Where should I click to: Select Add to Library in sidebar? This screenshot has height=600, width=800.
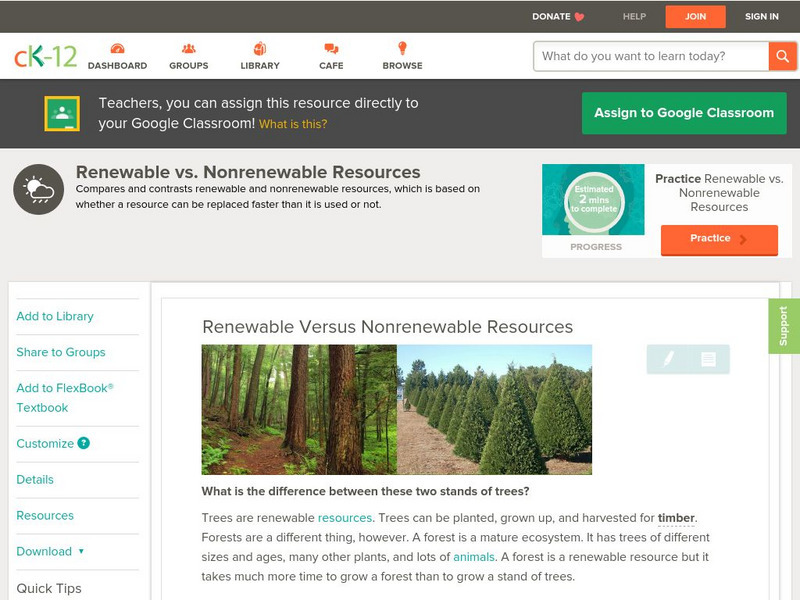click(x=55, y=316)
